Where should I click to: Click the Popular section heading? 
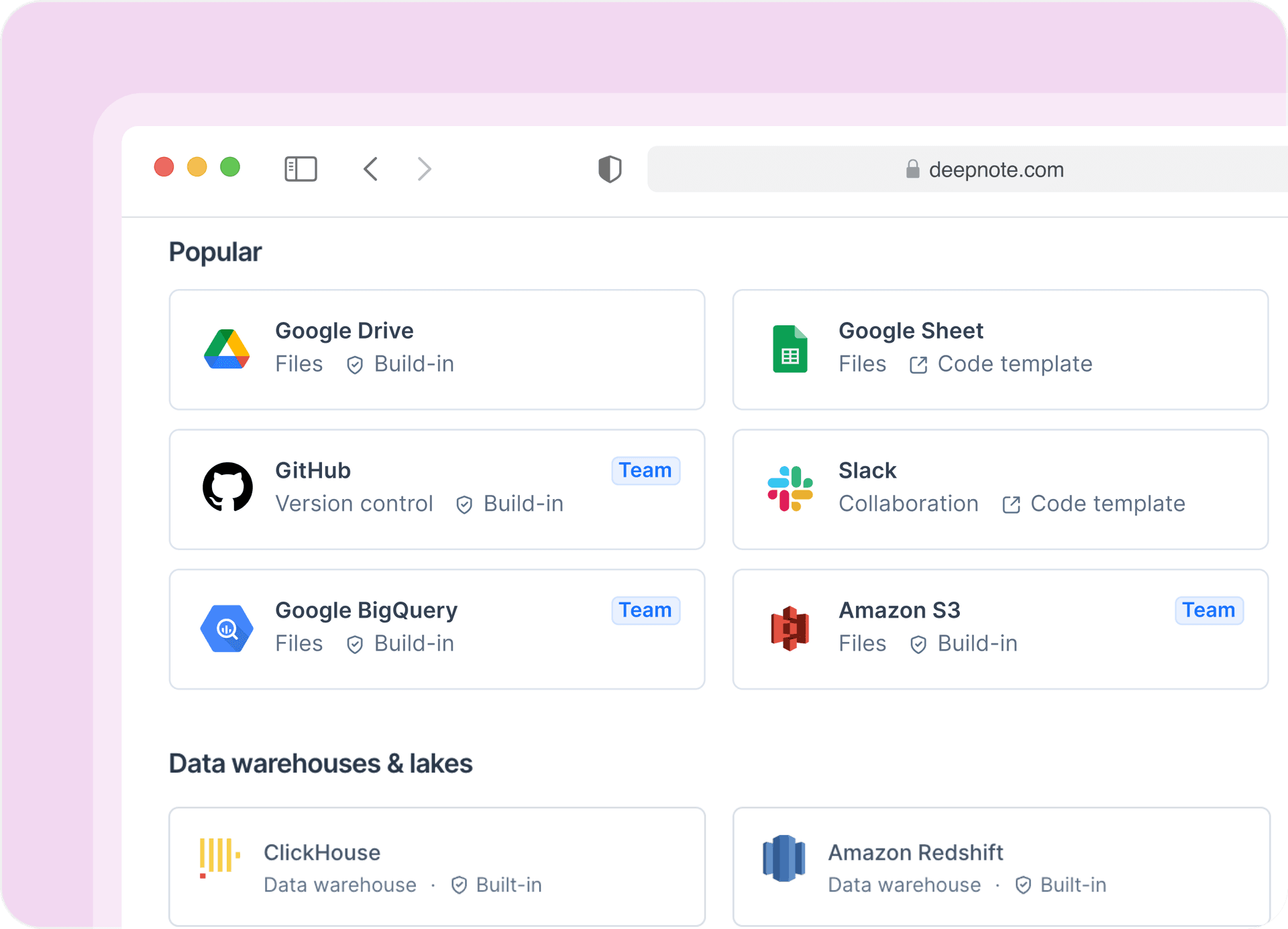coord(215,252)
